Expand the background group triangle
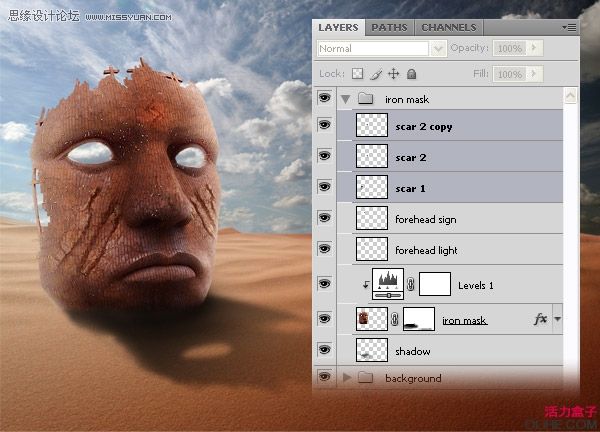600x432 pixels. point(347,378)
